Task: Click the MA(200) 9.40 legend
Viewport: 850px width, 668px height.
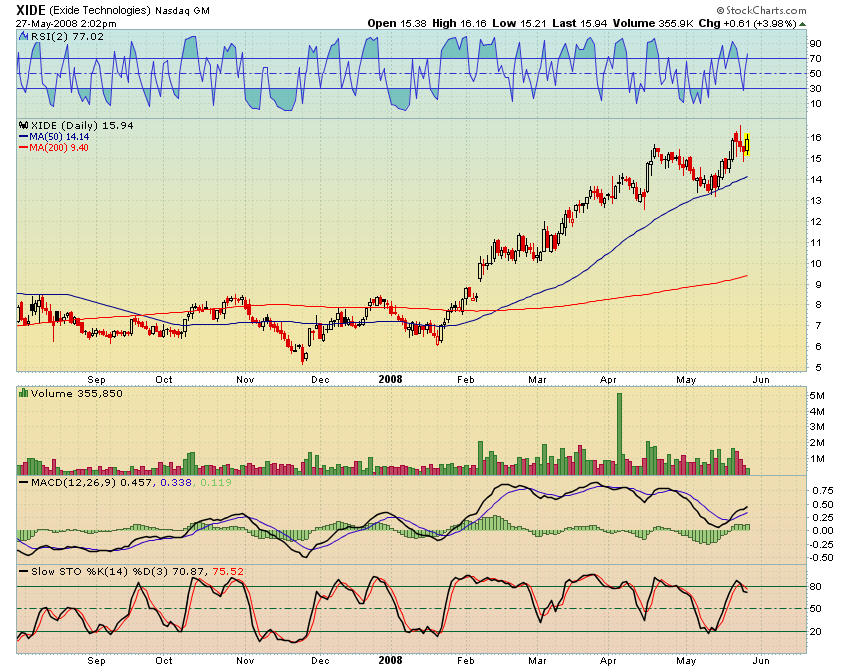Action: 59,147
